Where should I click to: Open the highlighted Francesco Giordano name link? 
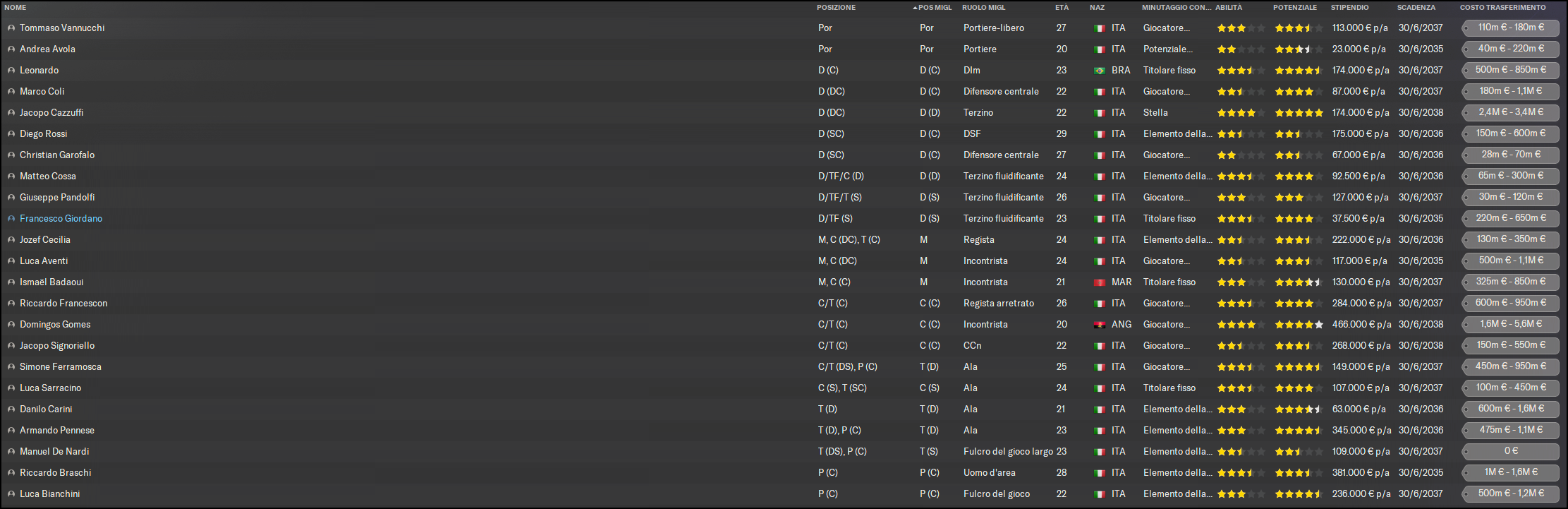pyautogui.click(x=61, y=219)
